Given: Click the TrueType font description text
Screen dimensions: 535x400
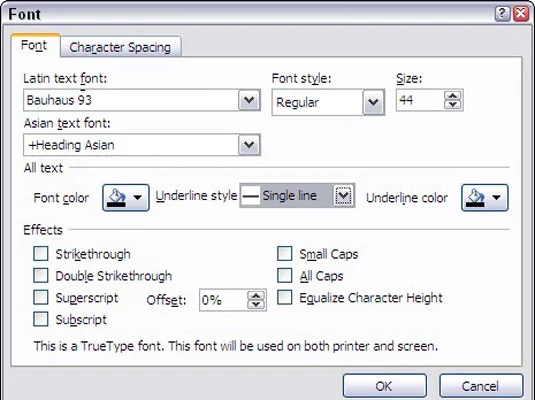Looking at the screenshot, I should click(x=235, y=346).
